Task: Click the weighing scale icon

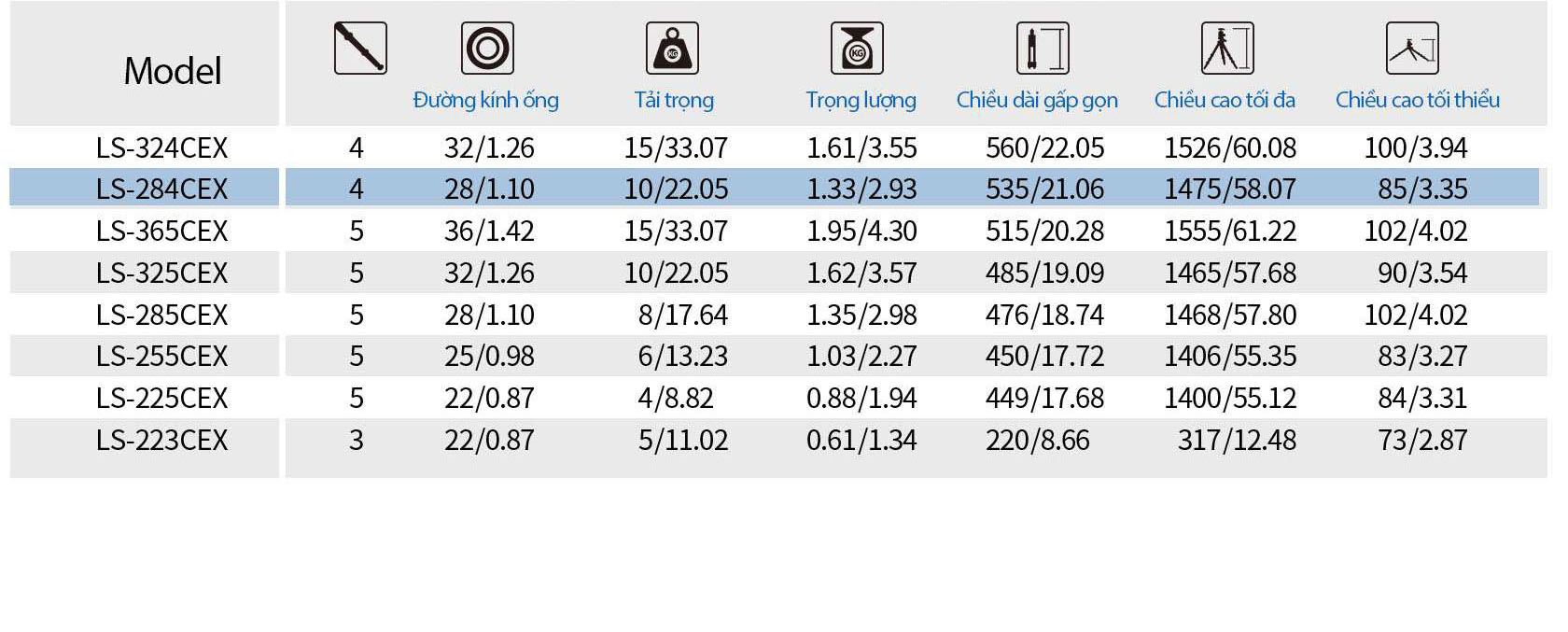Action: click(x=857, y=49)
